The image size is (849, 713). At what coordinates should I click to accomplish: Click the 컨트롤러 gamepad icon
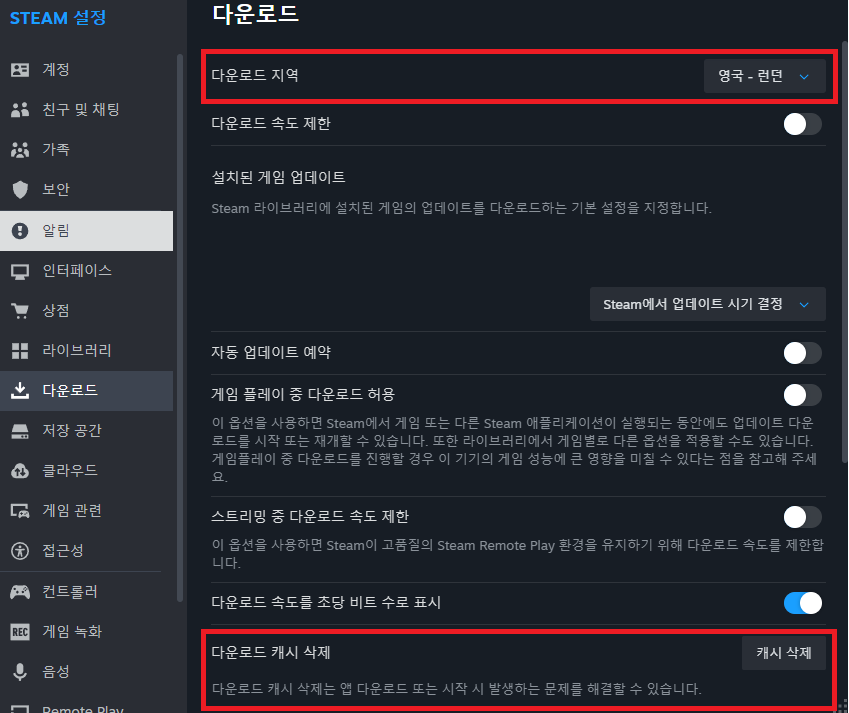(x=20, y=592)
